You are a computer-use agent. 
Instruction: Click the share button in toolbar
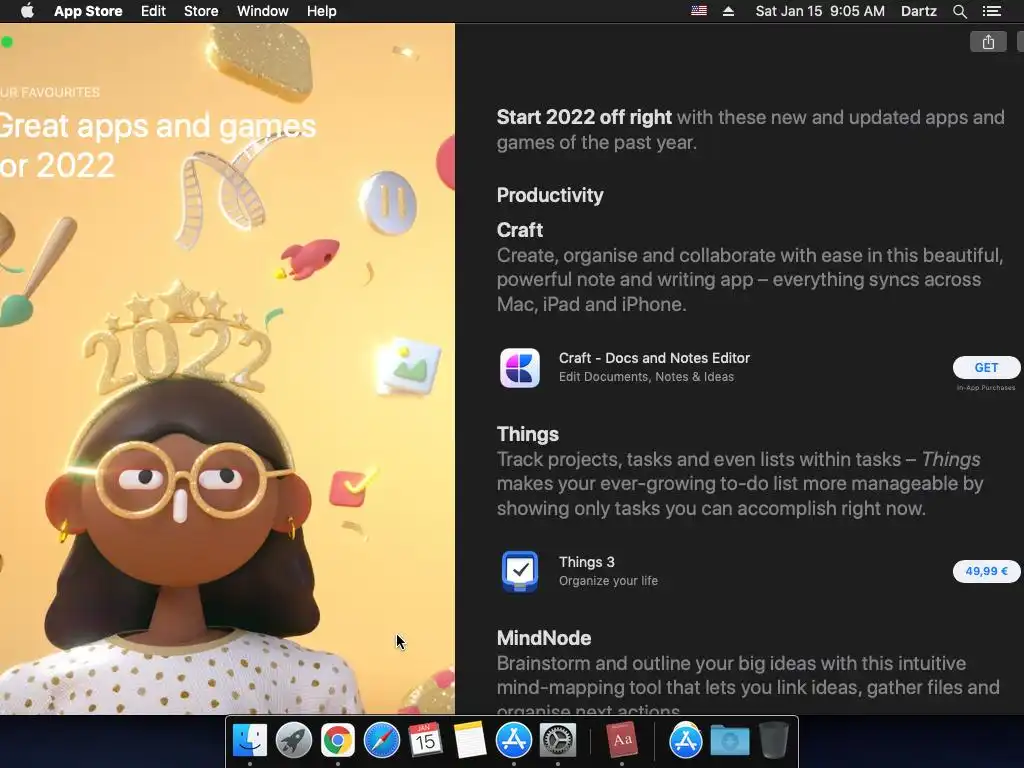click(x=988, y=42)
